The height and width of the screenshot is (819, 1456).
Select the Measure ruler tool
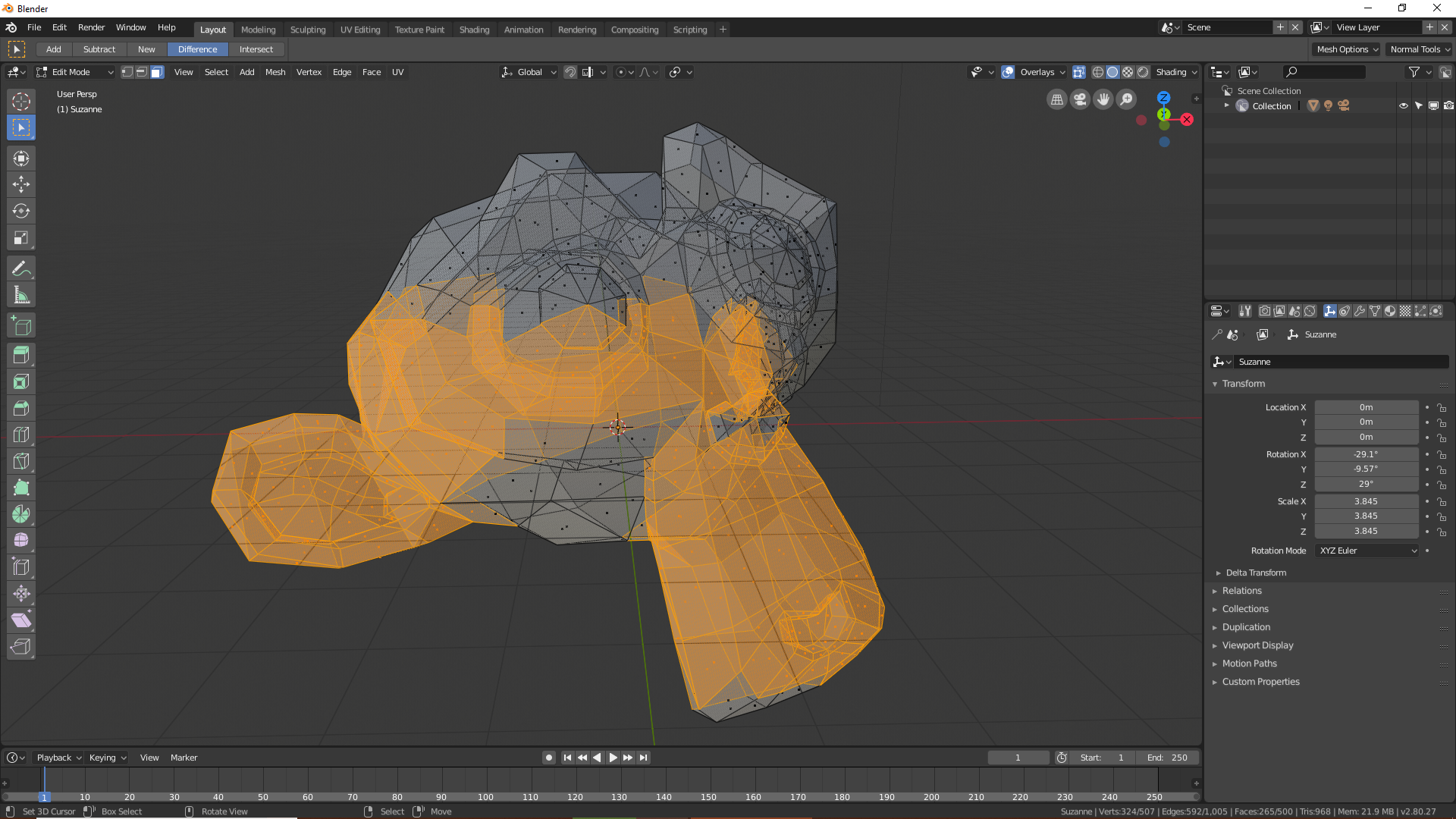pos(21,296)
